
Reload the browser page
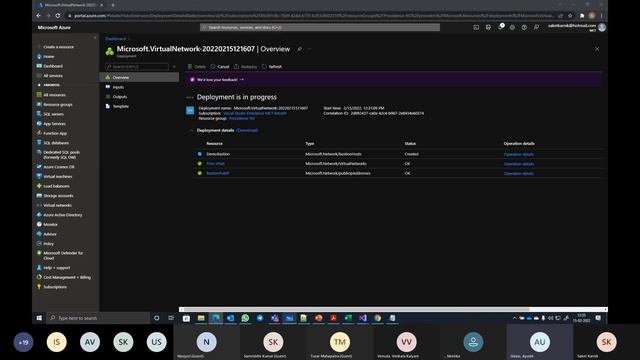(58, 16)
